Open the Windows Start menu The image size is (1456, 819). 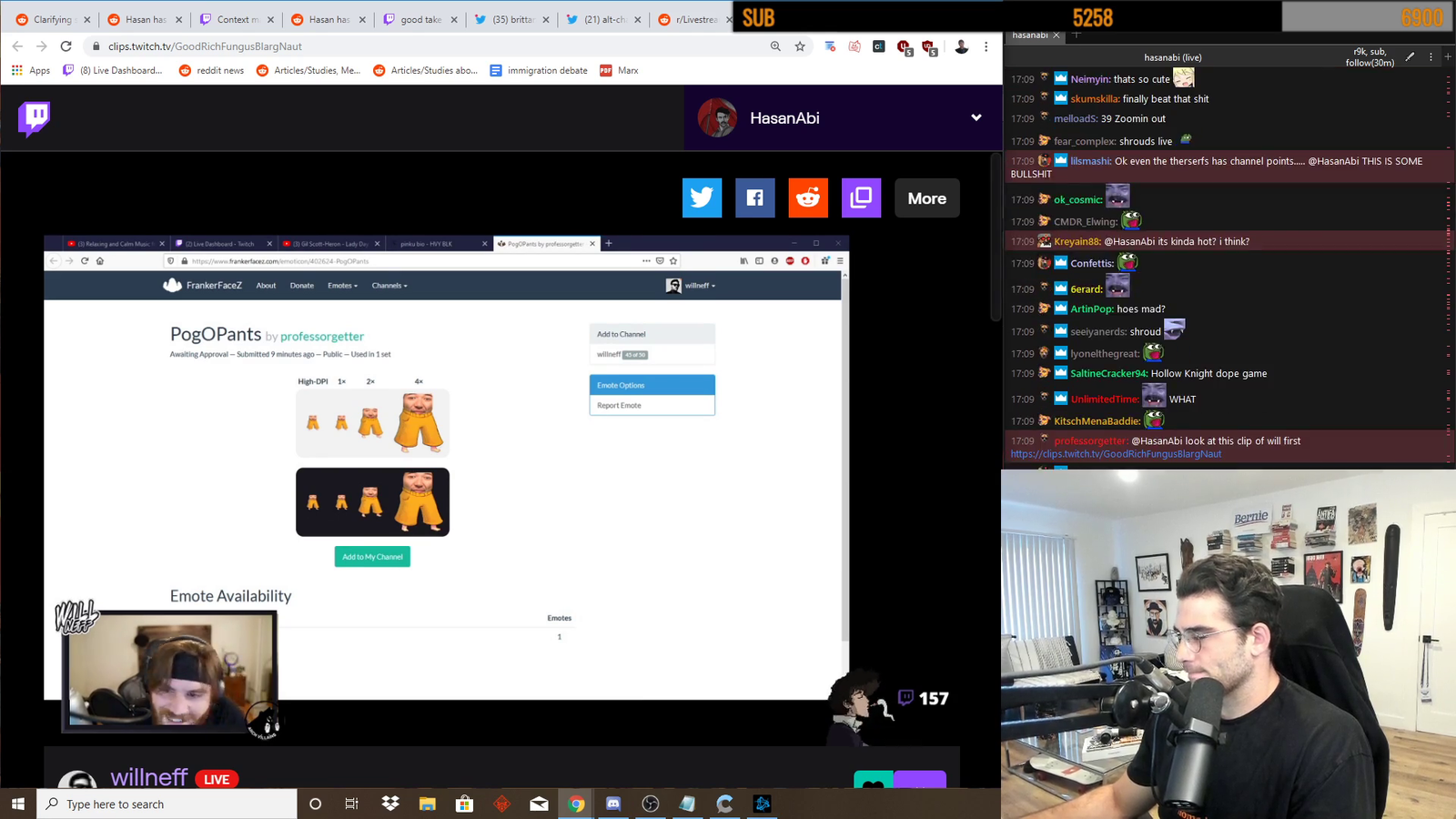(x=17, y=804)
